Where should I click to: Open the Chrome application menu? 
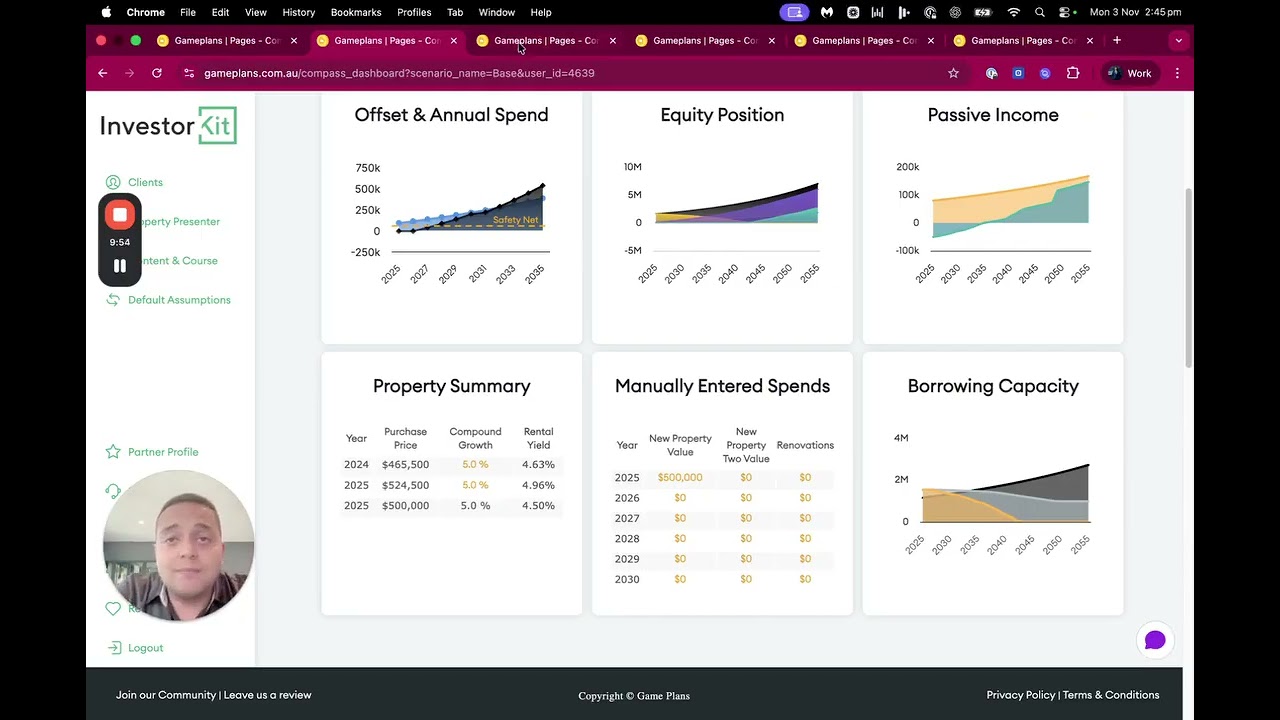click(x=146, y=12)
